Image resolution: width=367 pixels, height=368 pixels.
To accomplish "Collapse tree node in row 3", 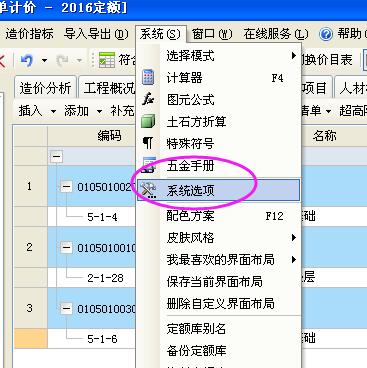I will click(66, 308).
